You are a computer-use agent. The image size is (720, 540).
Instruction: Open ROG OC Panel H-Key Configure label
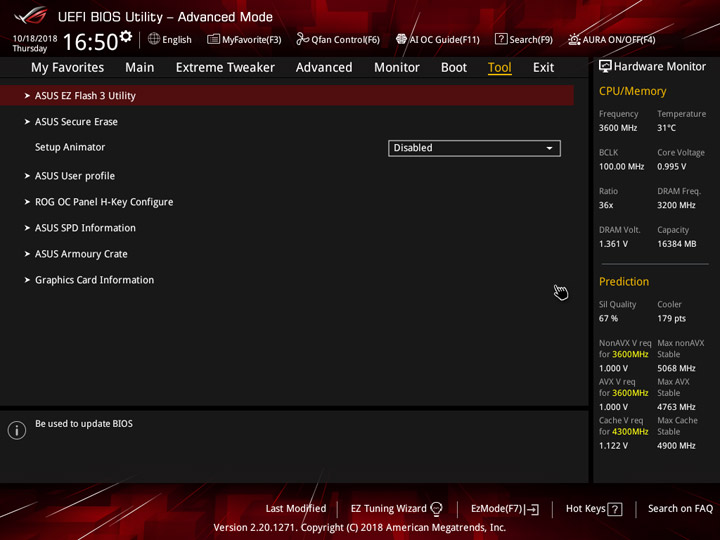104,202
